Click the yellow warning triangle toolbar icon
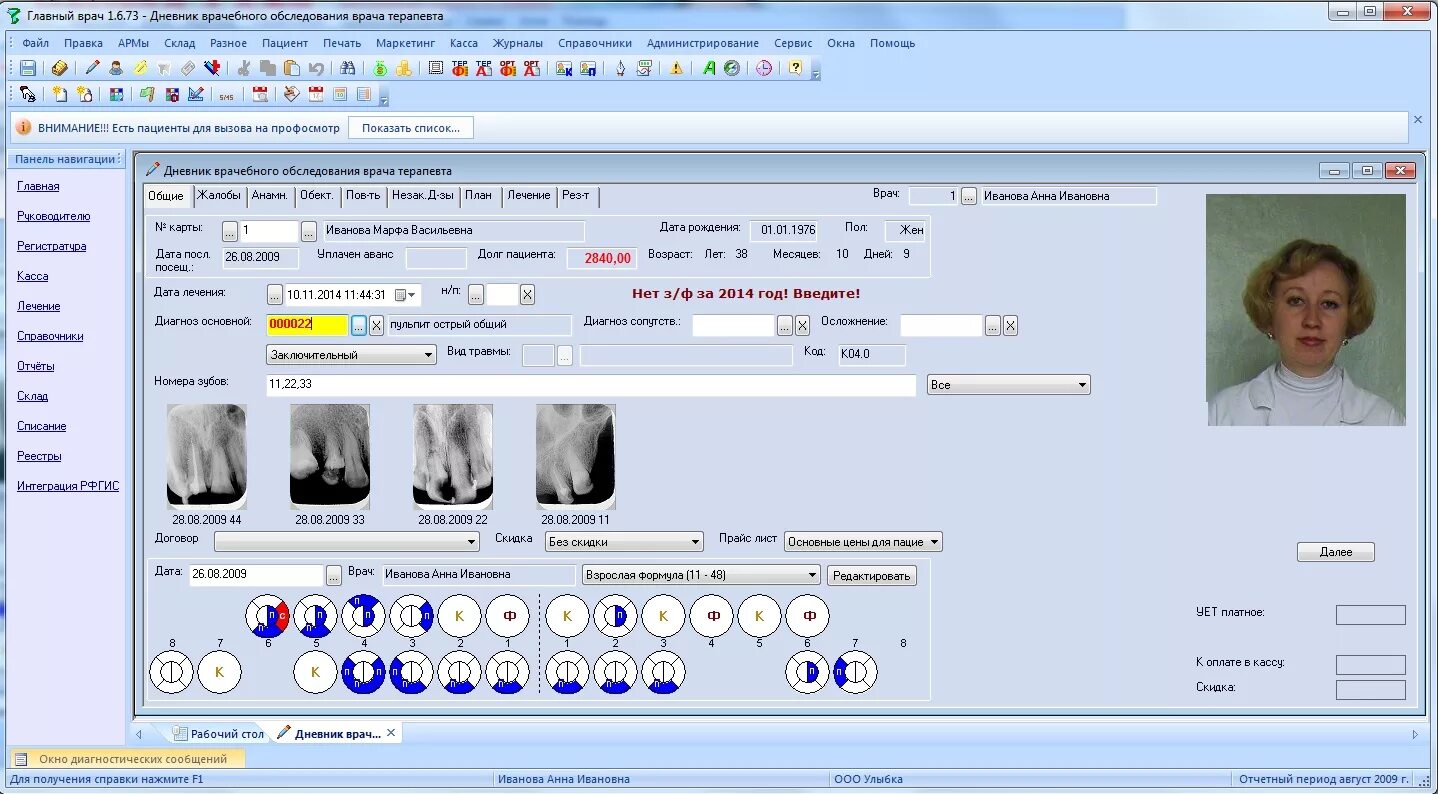 677,68
